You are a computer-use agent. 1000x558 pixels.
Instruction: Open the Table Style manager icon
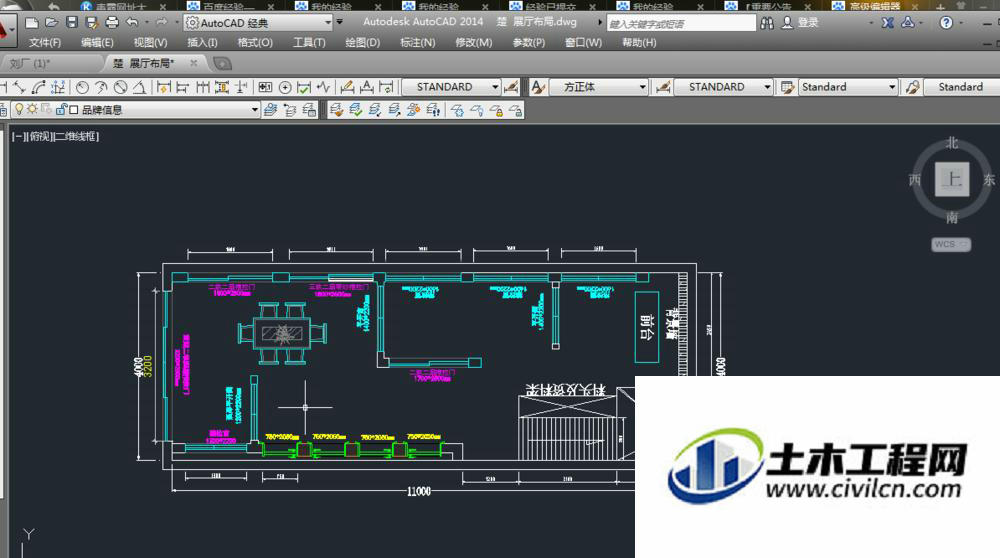(x=788, y=87)
